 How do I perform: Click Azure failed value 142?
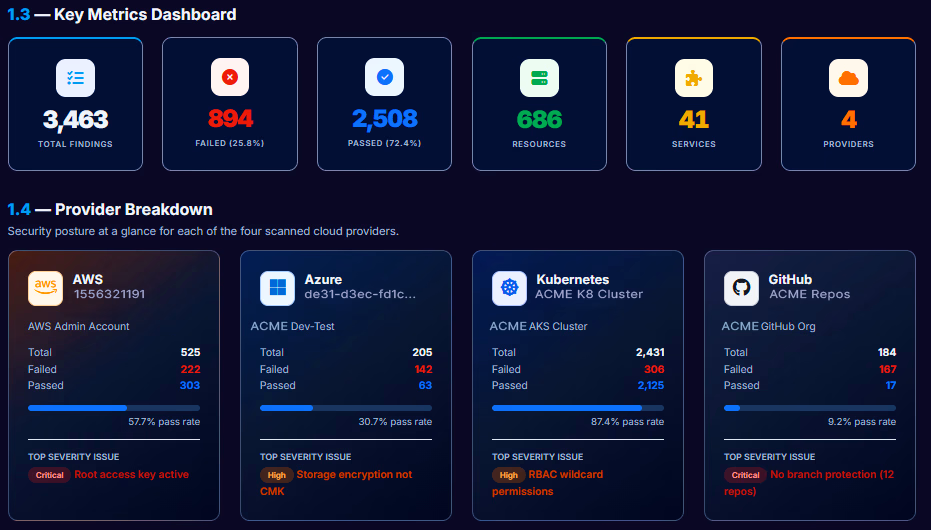[423, 369]
